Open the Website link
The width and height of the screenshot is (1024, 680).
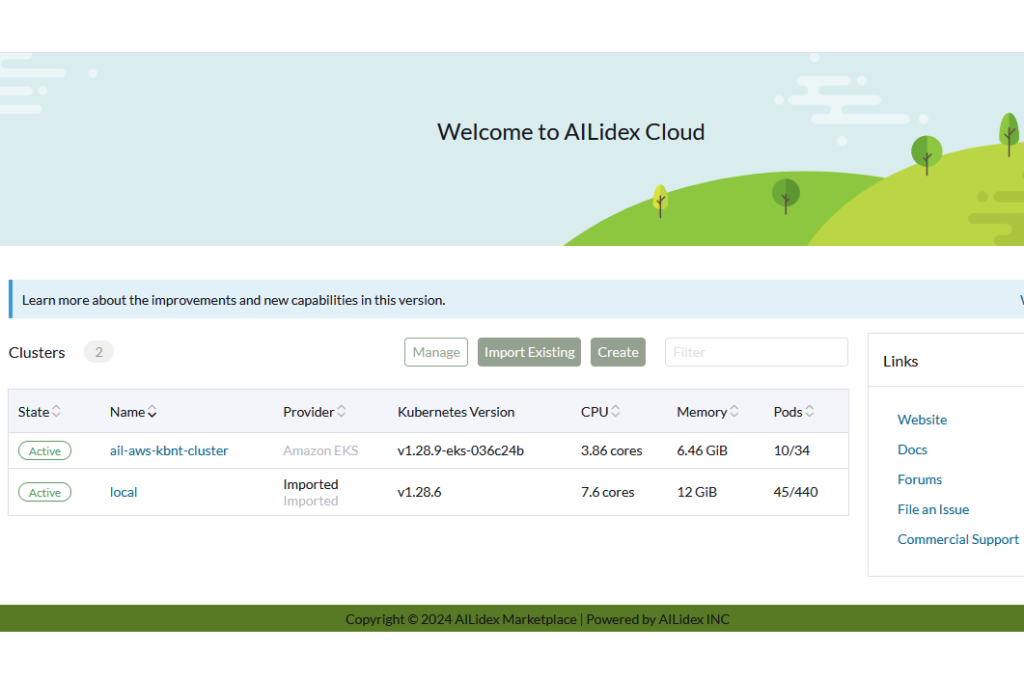point(922,420)
